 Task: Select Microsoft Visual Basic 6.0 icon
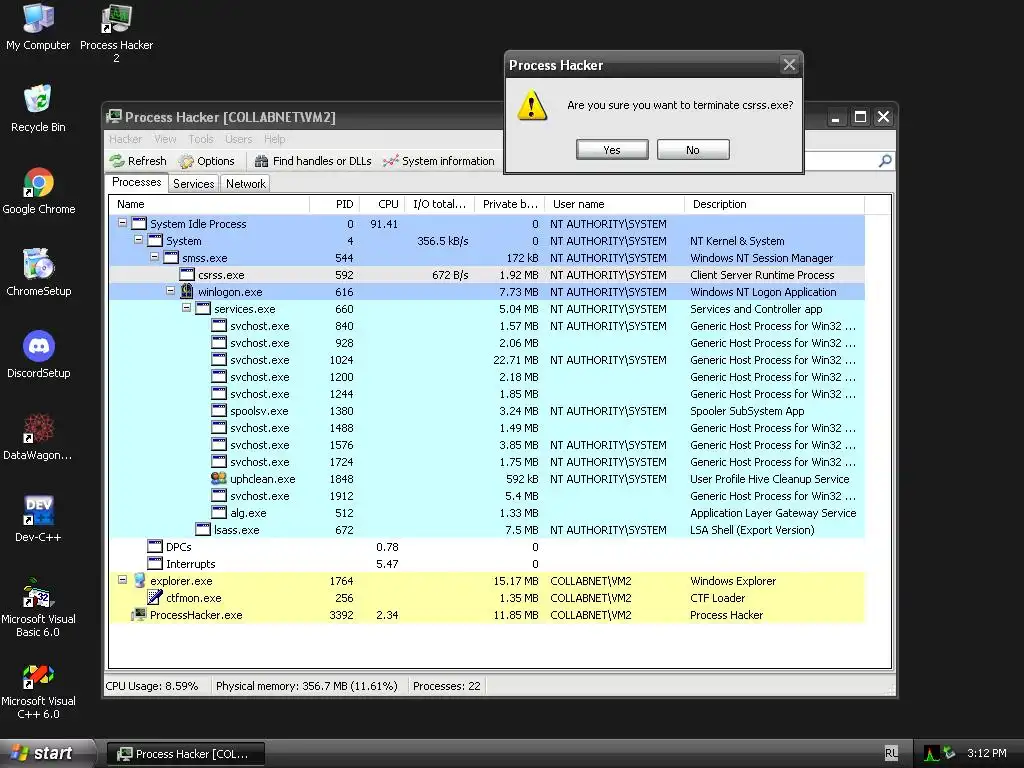(38, 607)
